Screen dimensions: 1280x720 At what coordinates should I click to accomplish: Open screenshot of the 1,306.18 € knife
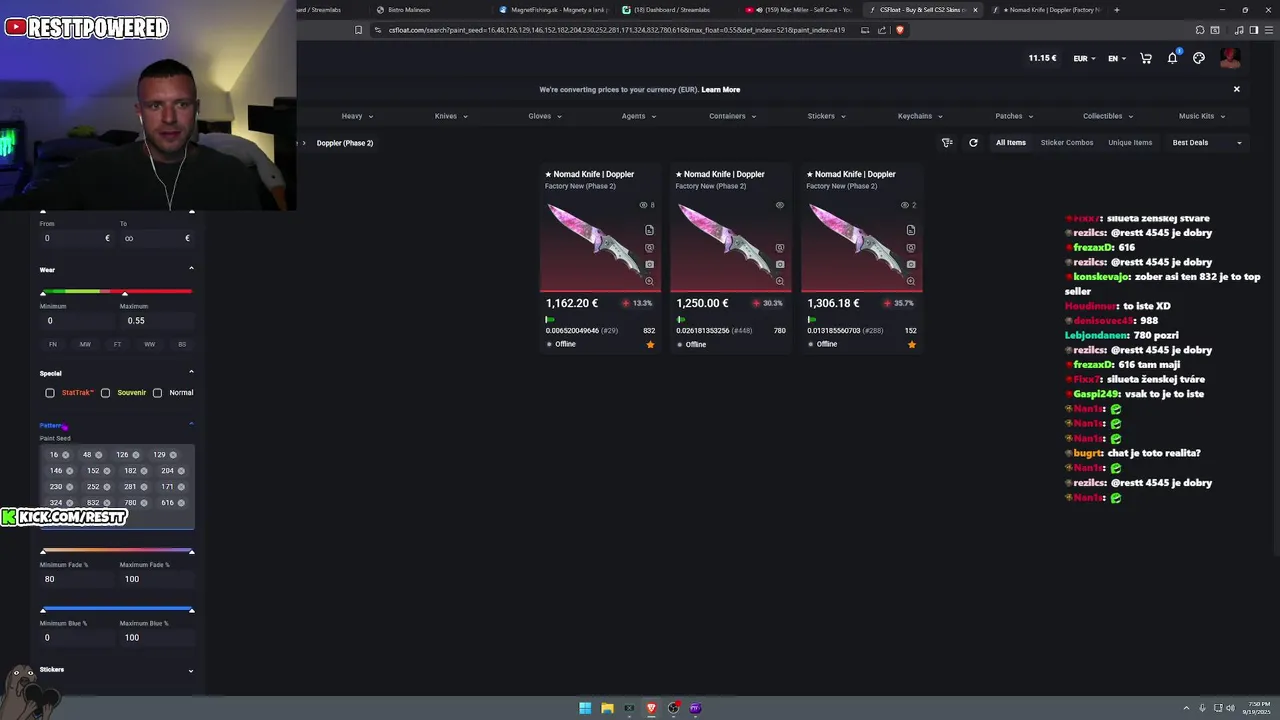910,264
